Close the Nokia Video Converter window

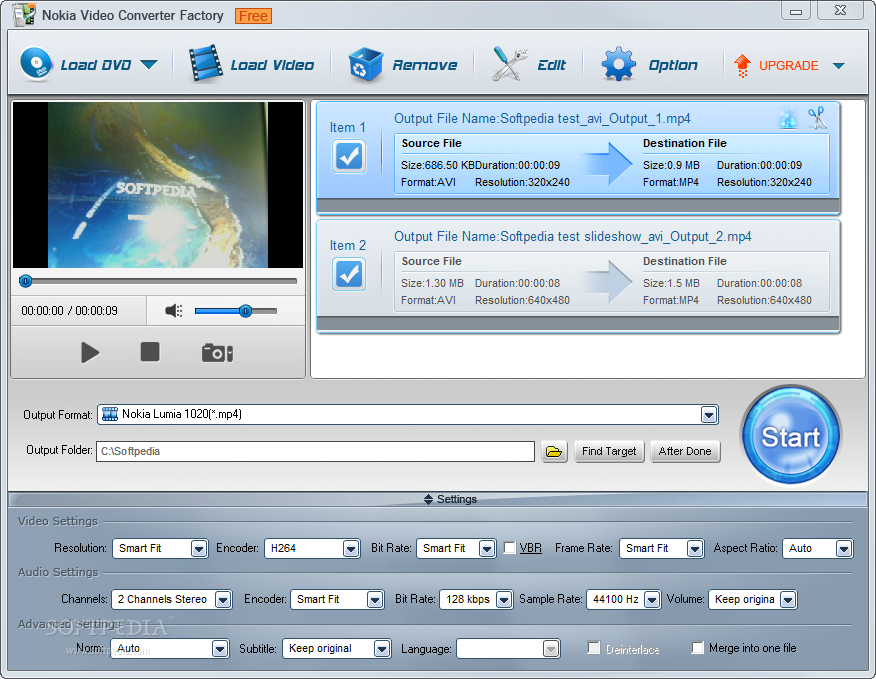tap(840, 11)
